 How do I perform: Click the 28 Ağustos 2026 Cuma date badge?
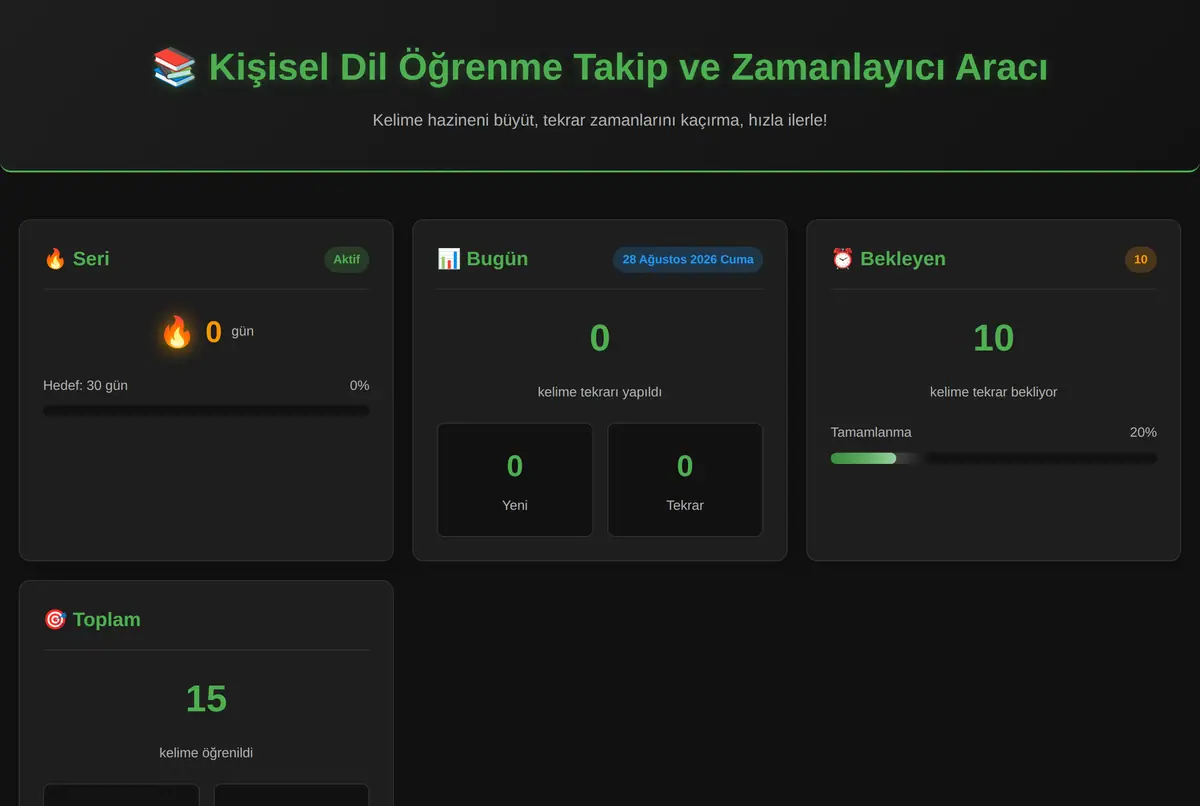[x=688, y=260]
